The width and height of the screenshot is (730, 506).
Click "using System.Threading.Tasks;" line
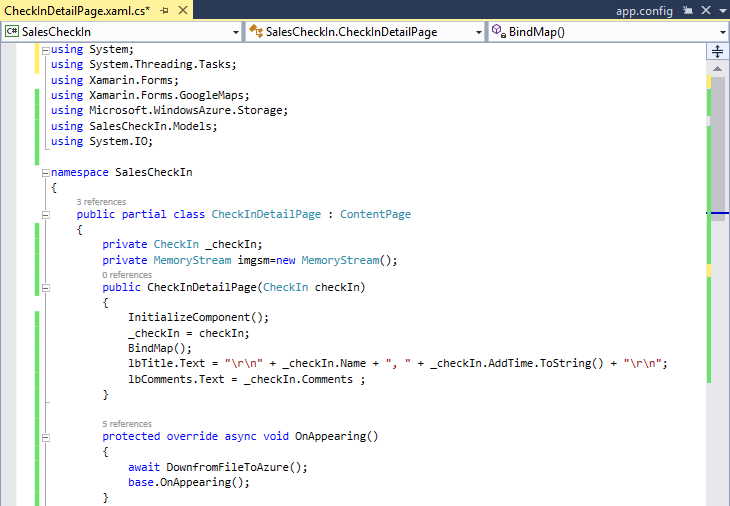tap(144, 64)
